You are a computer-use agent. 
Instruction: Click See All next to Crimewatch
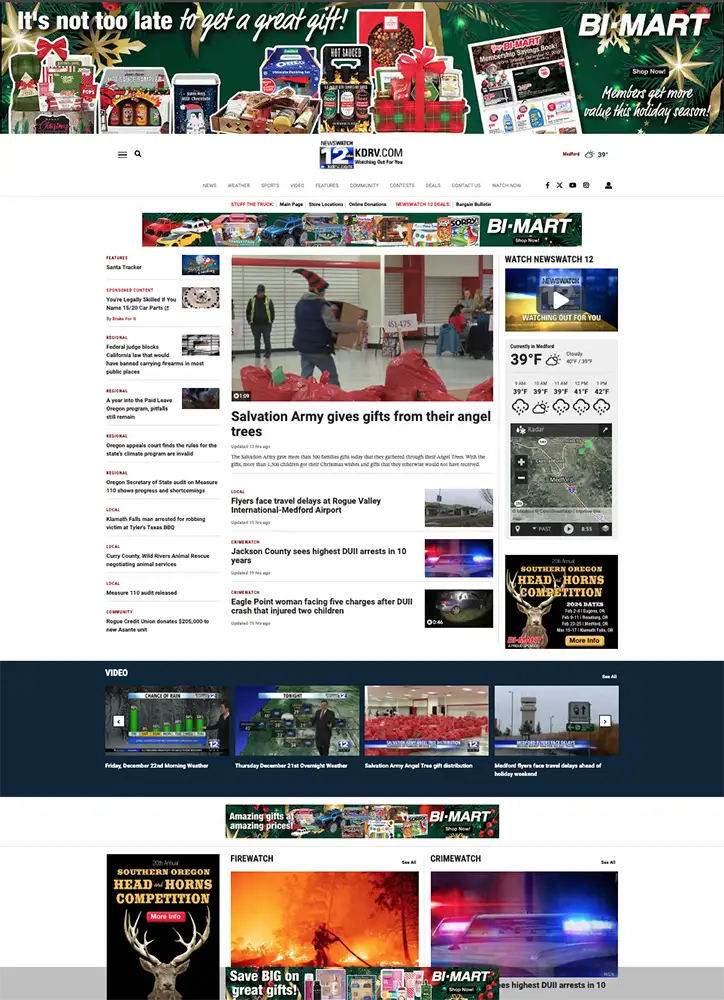coord(608,862)
